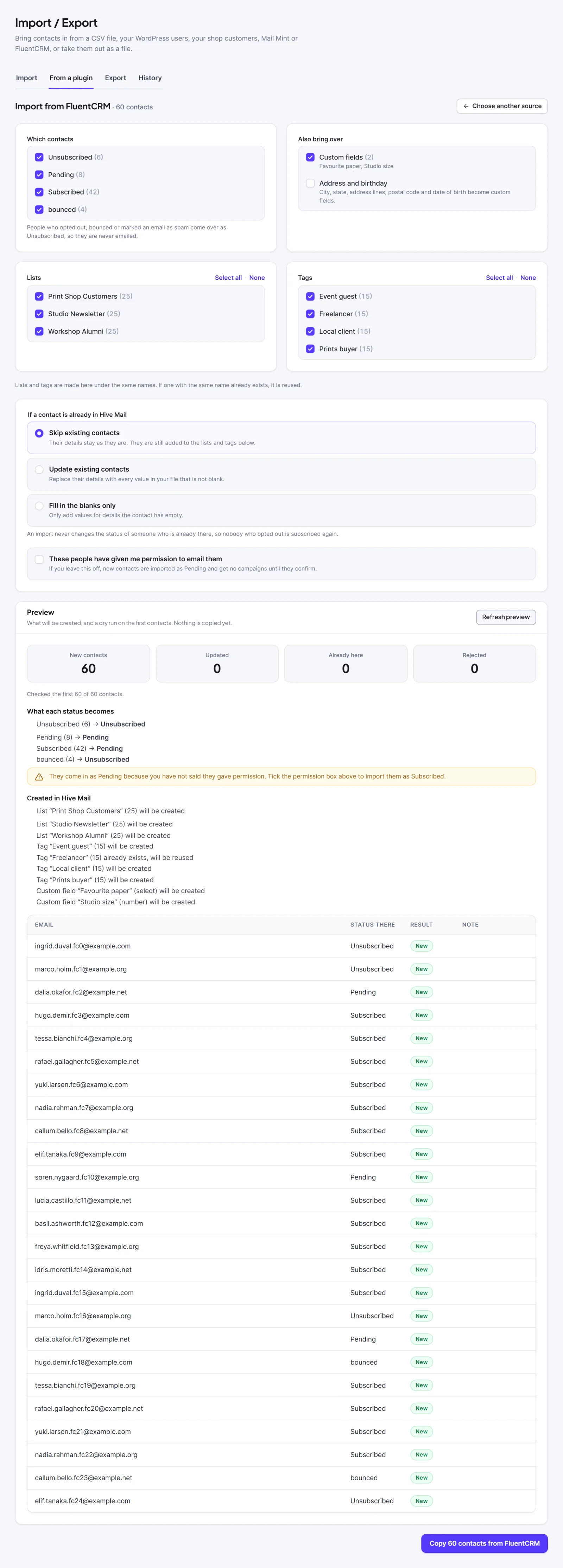Click Select all in the Tags card
This screenshot has height=1568, width=563.
tap(499, 277)
